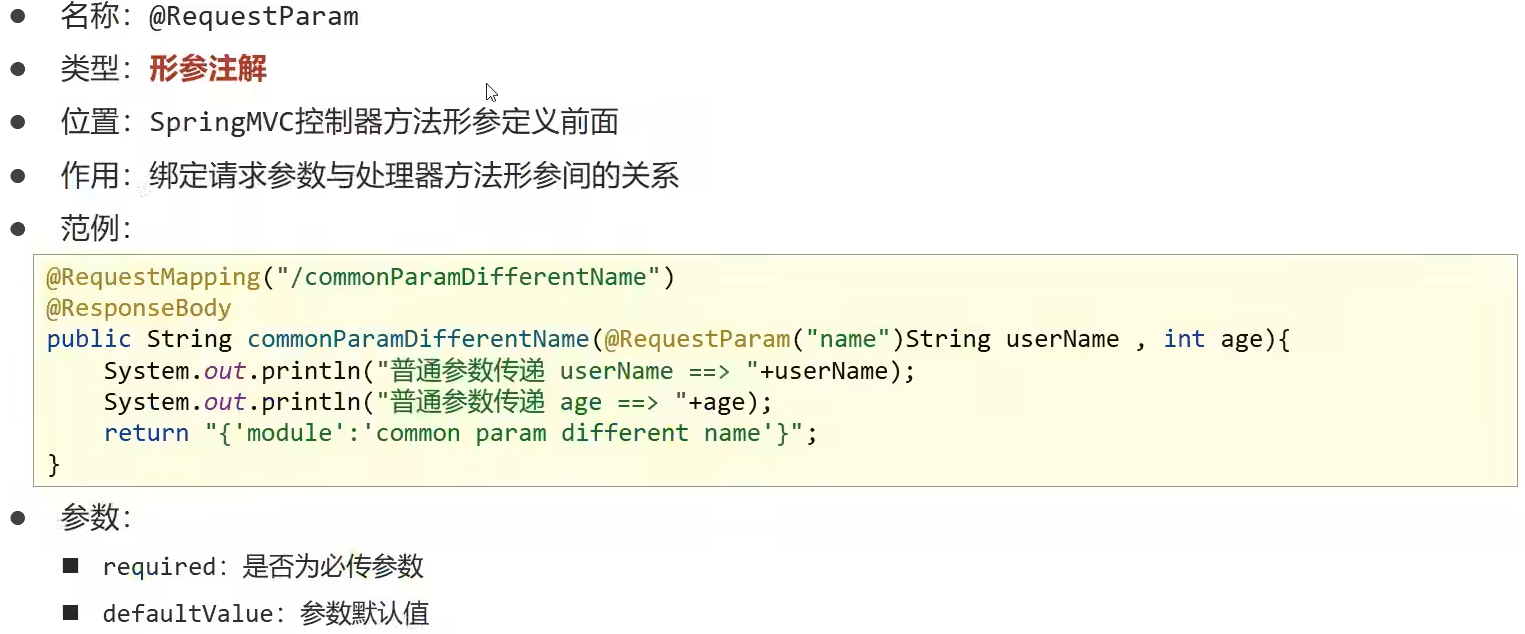Click the 范例 label
Viewport: 1525px width, 634px height.
(x=96, y=228)
